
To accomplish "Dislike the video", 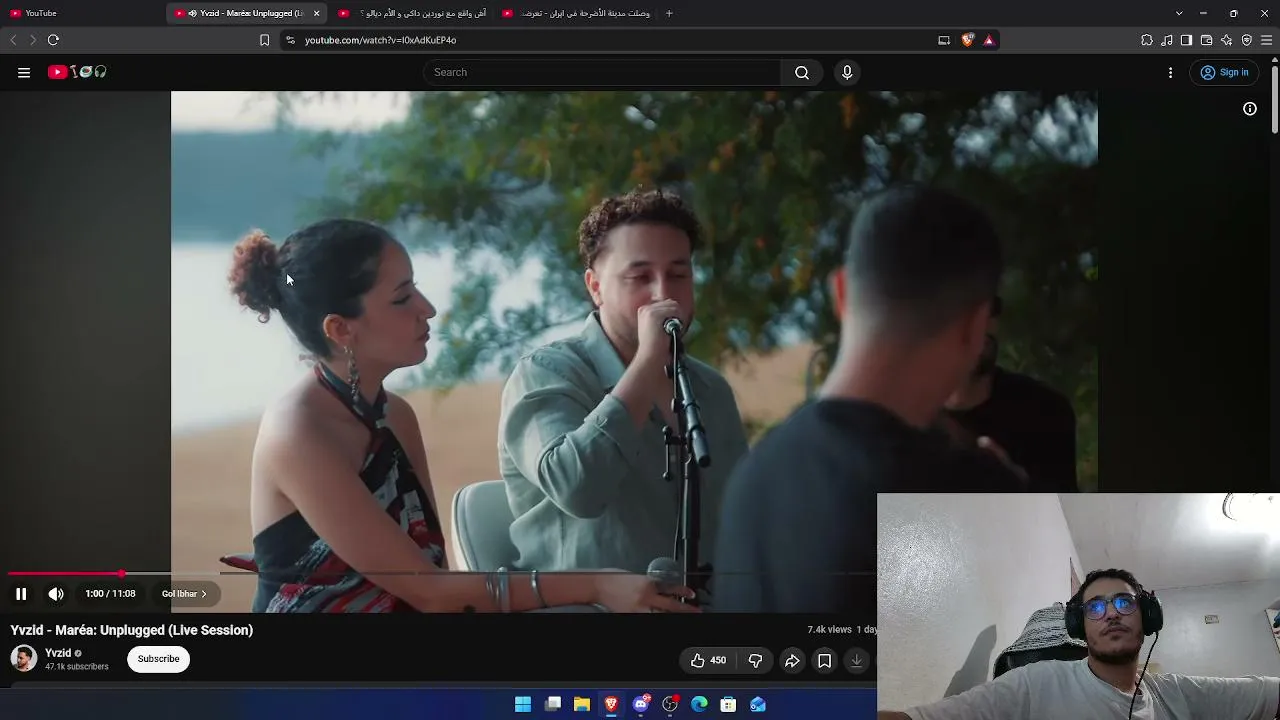I will click(x=755, y=660).
